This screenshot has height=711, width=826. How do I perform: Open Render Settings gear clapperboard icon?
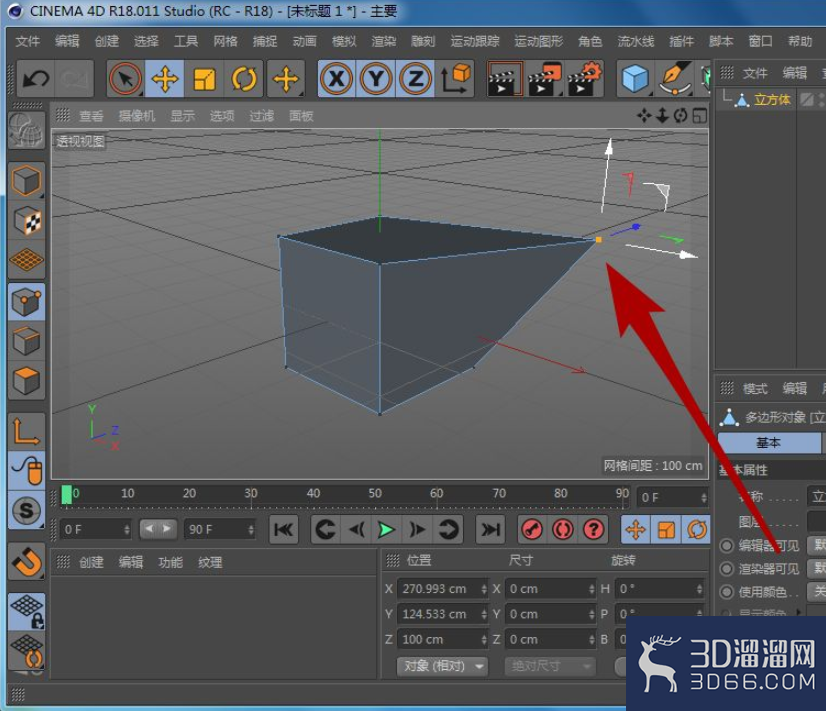pos(584,79)
